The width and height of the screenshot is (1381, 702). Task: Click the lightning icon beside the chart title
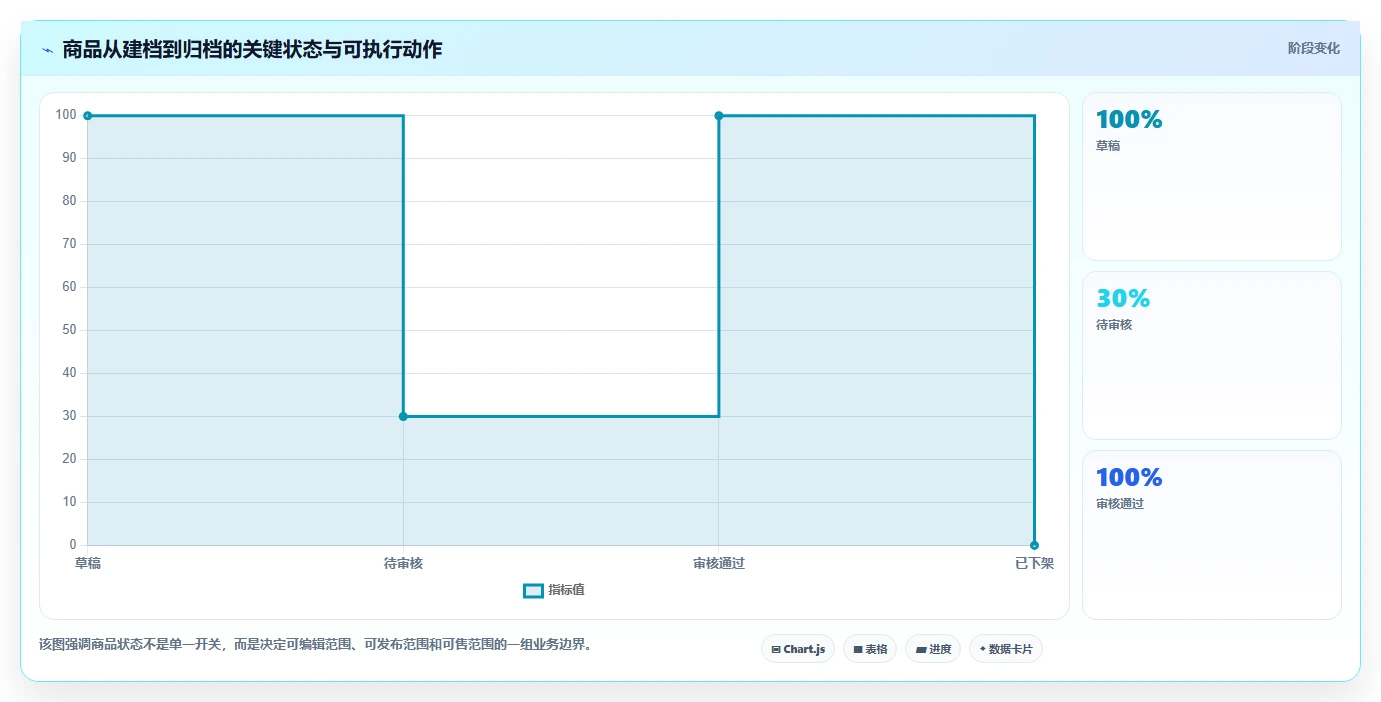click(x=47, y=49)
